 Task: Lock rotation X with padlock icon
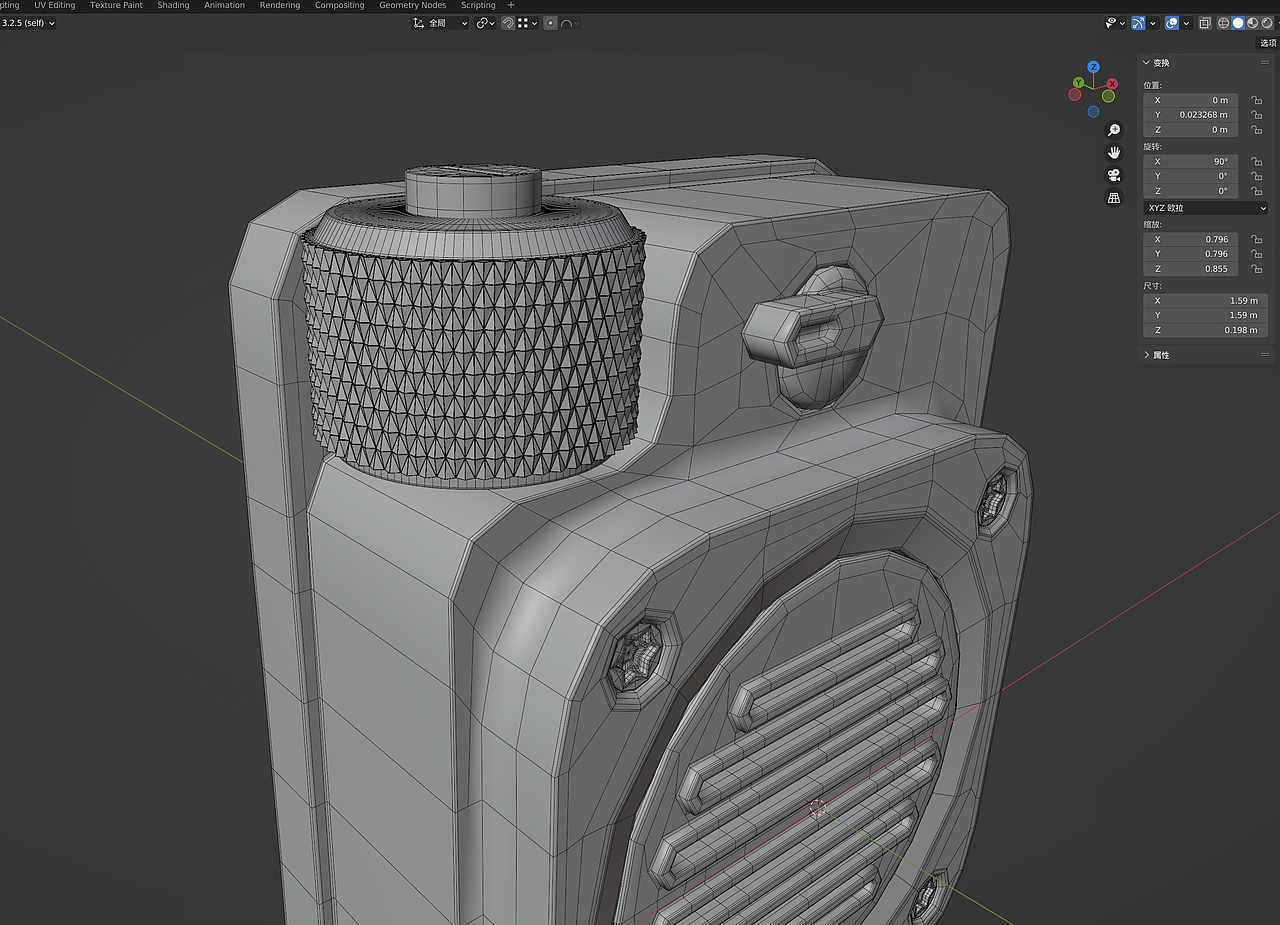tap(1256, 161)
